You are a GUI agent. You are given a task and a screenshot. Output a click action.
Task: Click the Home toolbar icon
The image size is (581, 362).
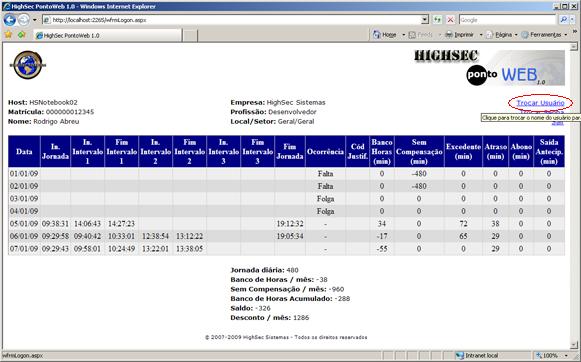point(377,35)
